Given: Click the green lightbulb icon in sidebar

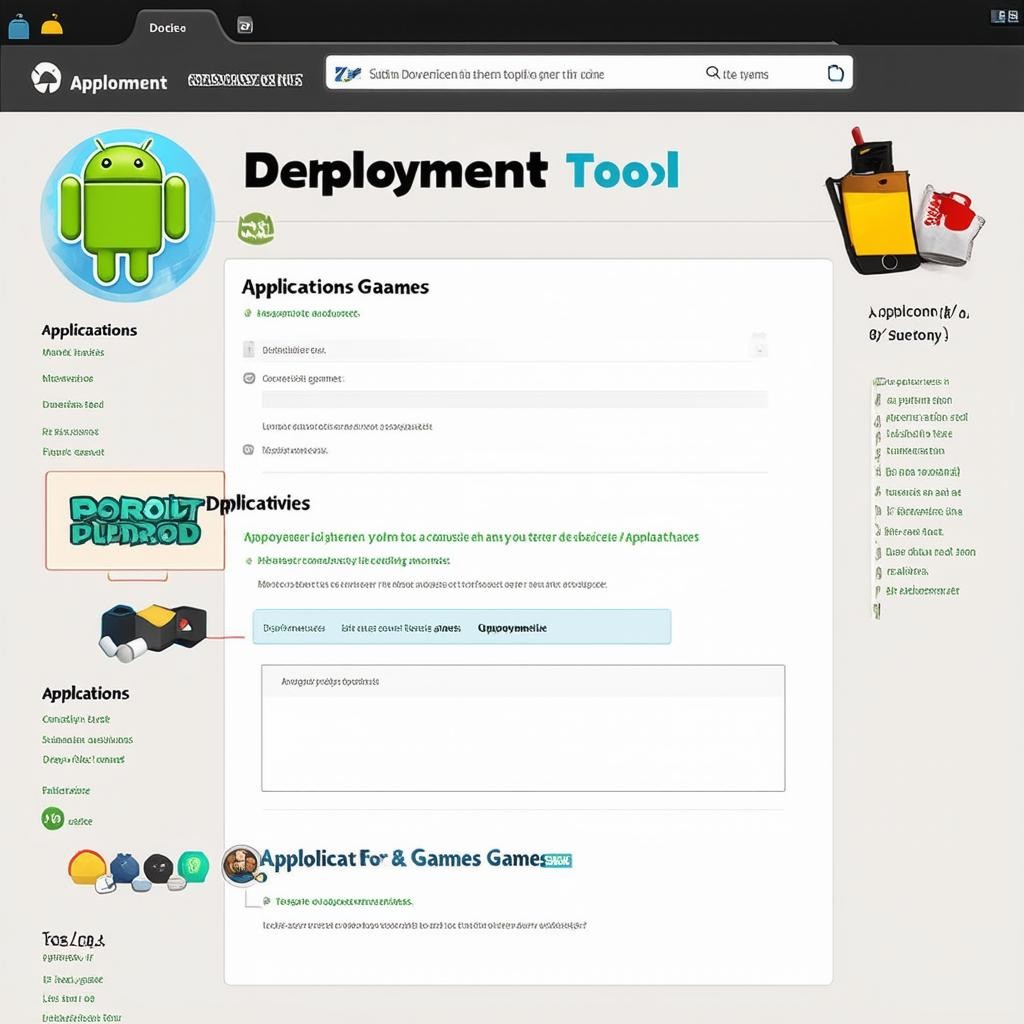Looking at the screenshot, I should [192, 866].
